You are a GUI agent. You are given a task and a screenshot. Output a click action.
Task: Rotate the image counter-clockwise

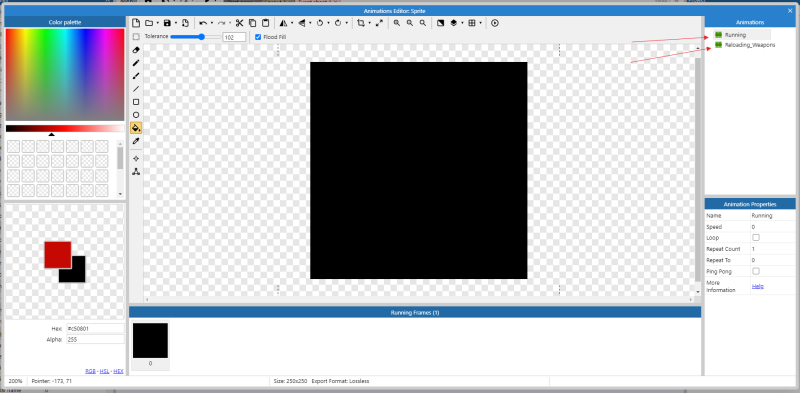[320, 23]
